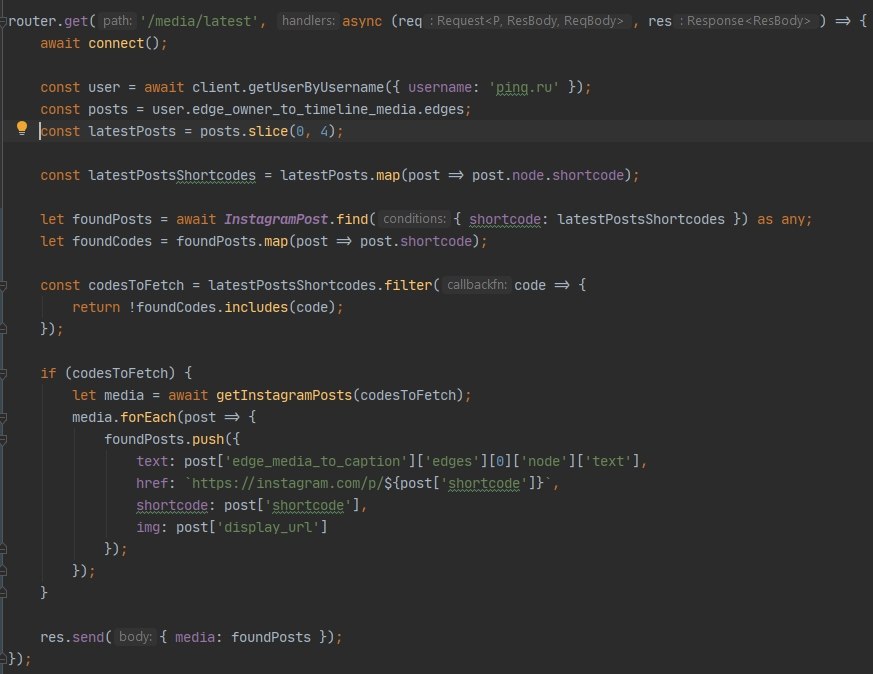
Task: Click the 'username' property key
Action: coord(440,87)
